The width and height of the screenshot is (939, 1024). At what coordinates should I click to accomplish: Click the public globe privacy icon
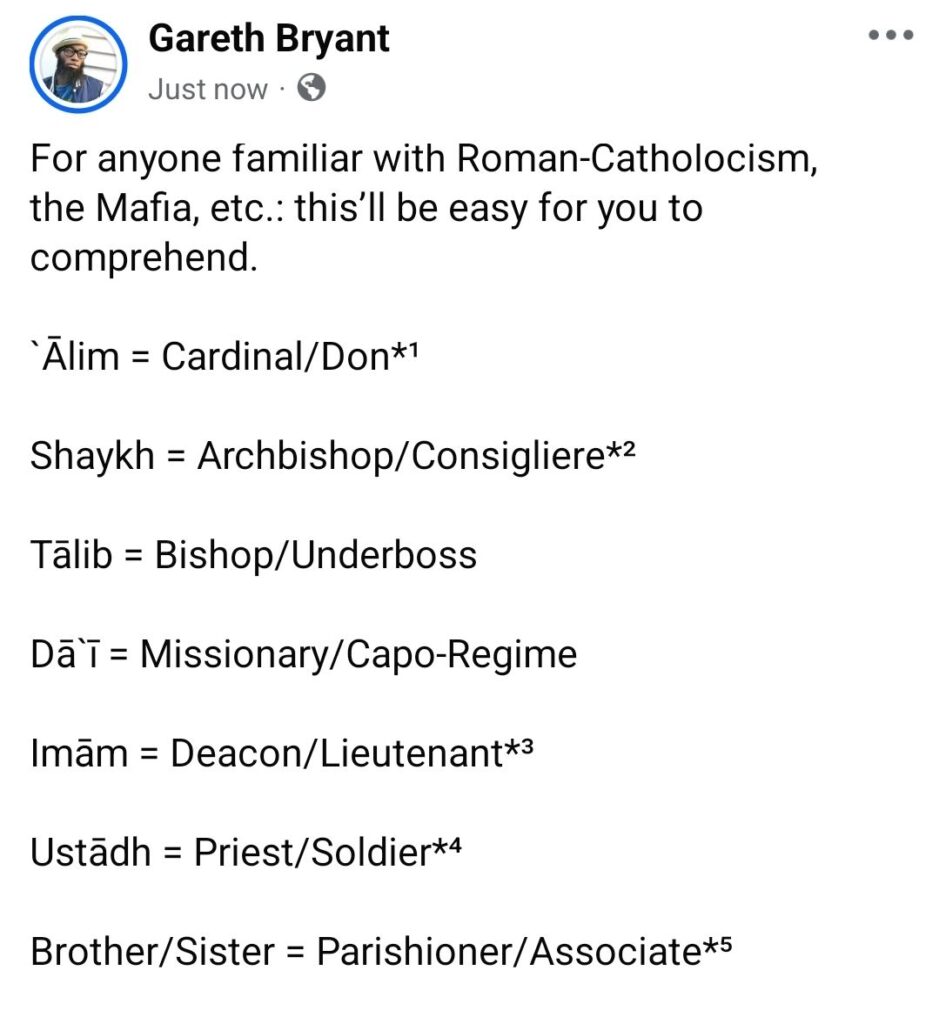[x=312, y=89]
